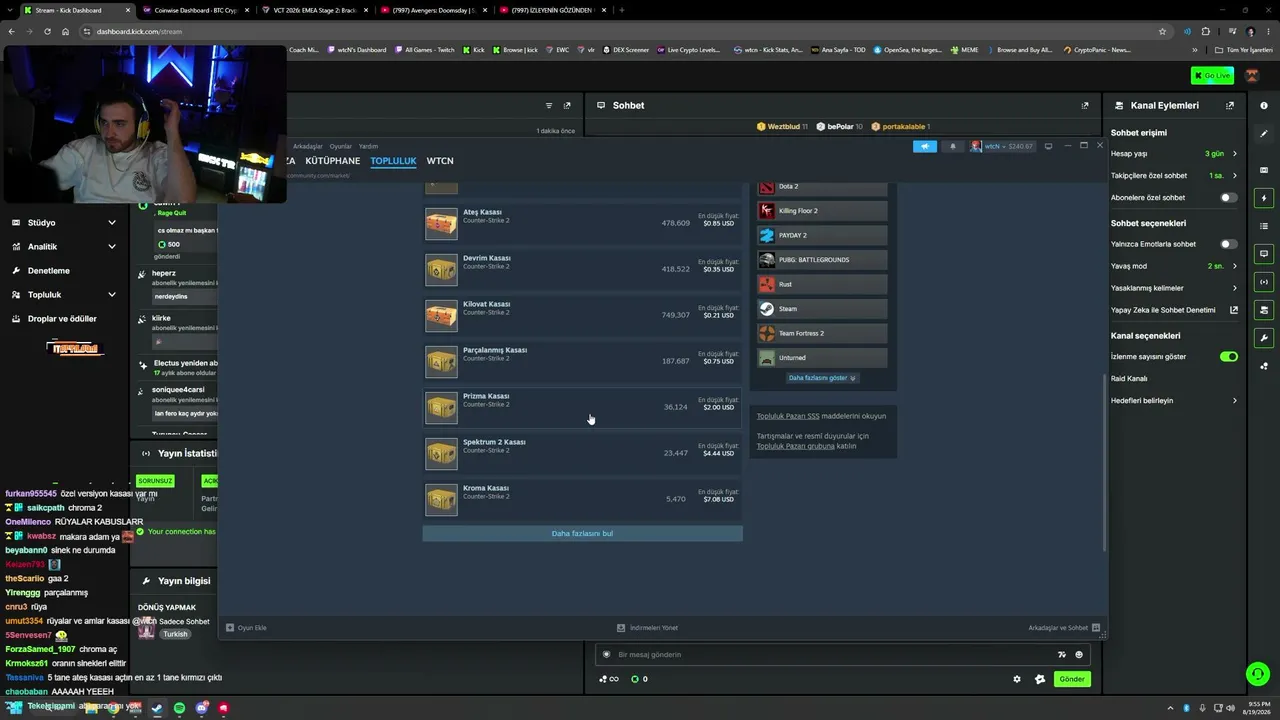Image resolution: width=1280 pixels, height=720 pixels.
Task: Expand Daha fazlasını göster game list
Action: (822, 378)
